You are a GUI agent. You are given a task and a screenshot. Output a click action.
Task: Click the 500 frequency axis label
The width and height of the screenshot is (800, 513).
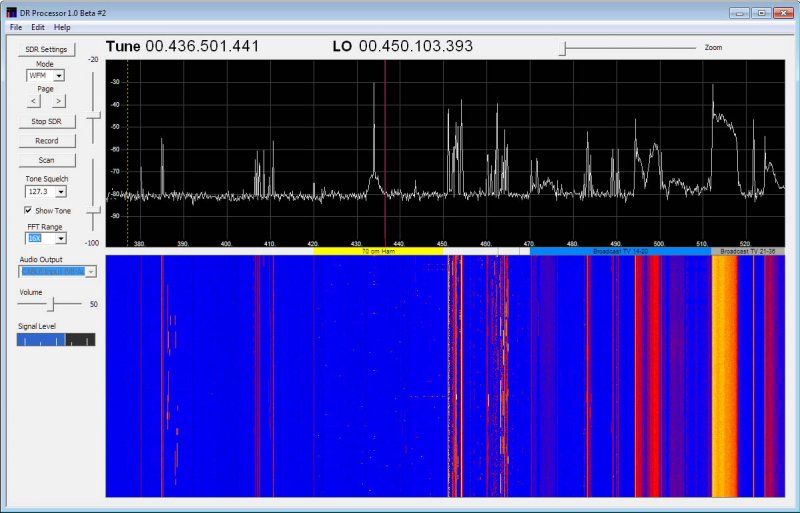pos(659,244)
